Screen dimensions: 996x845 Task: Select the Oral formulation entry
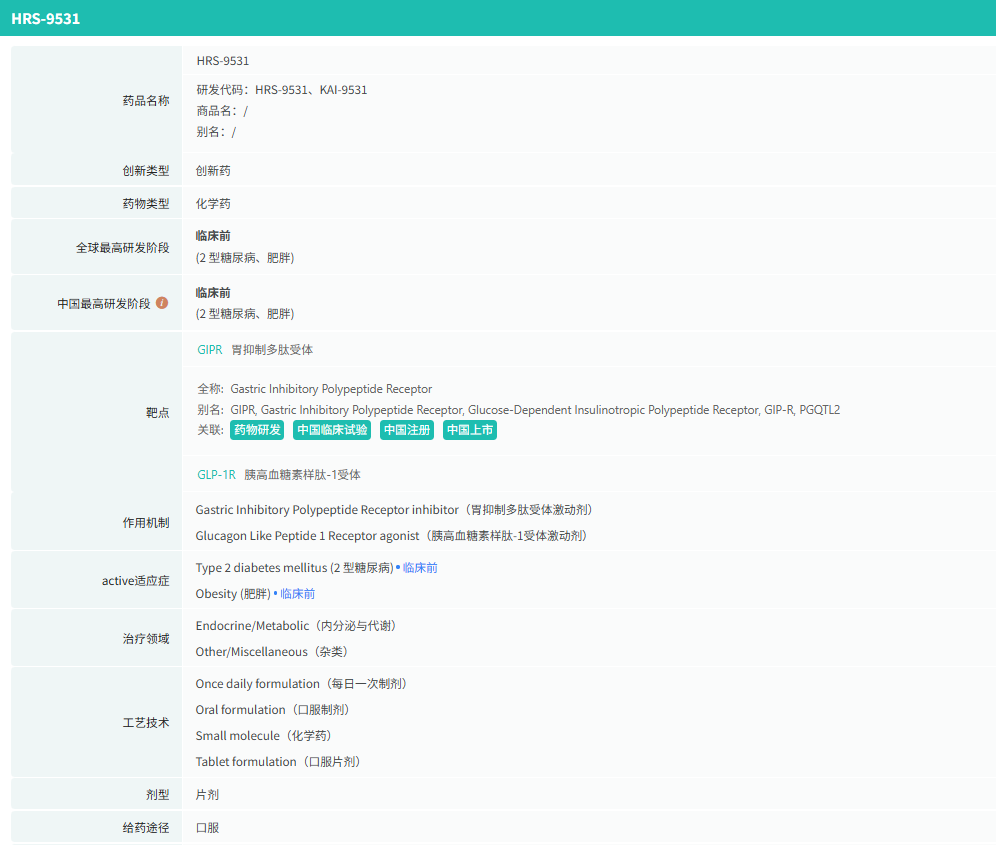272,710
